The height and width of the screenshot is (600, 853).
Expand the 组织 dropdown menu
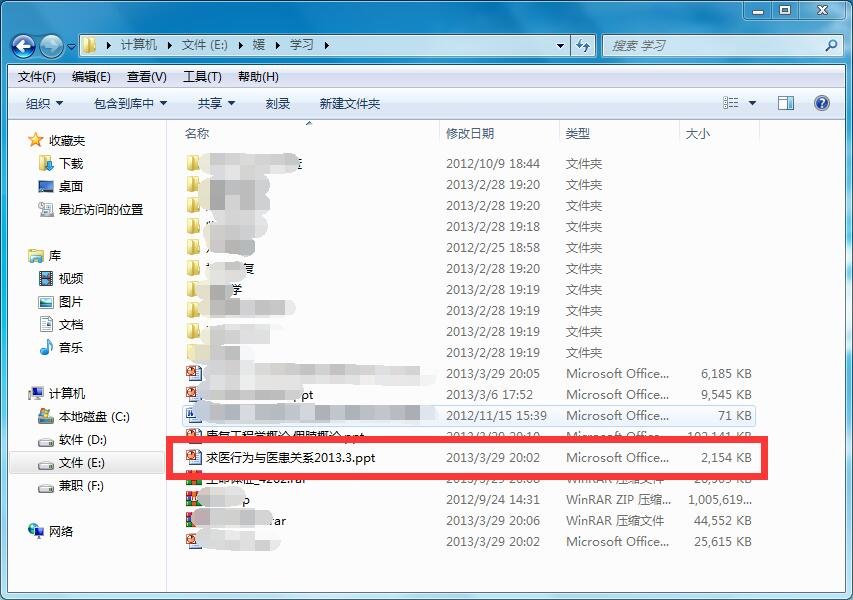point(44,103)
